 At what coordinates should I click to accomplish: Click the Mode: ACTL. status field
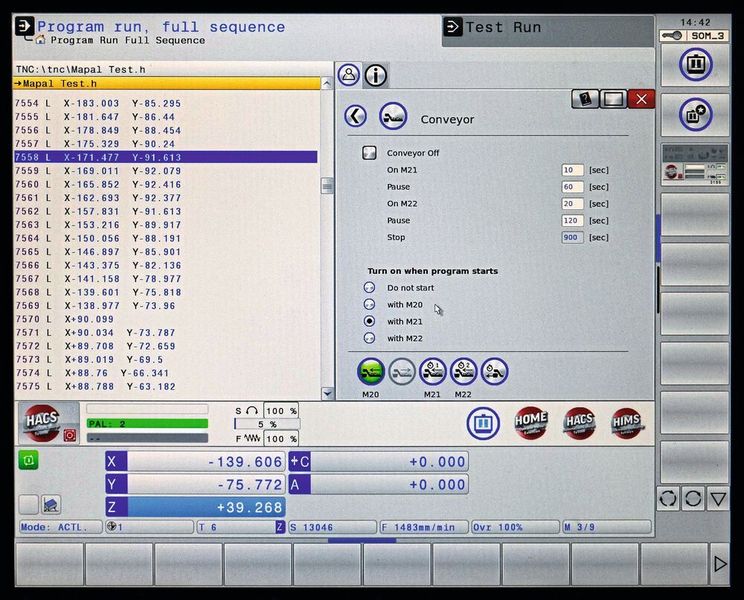(x=61, y=527)
